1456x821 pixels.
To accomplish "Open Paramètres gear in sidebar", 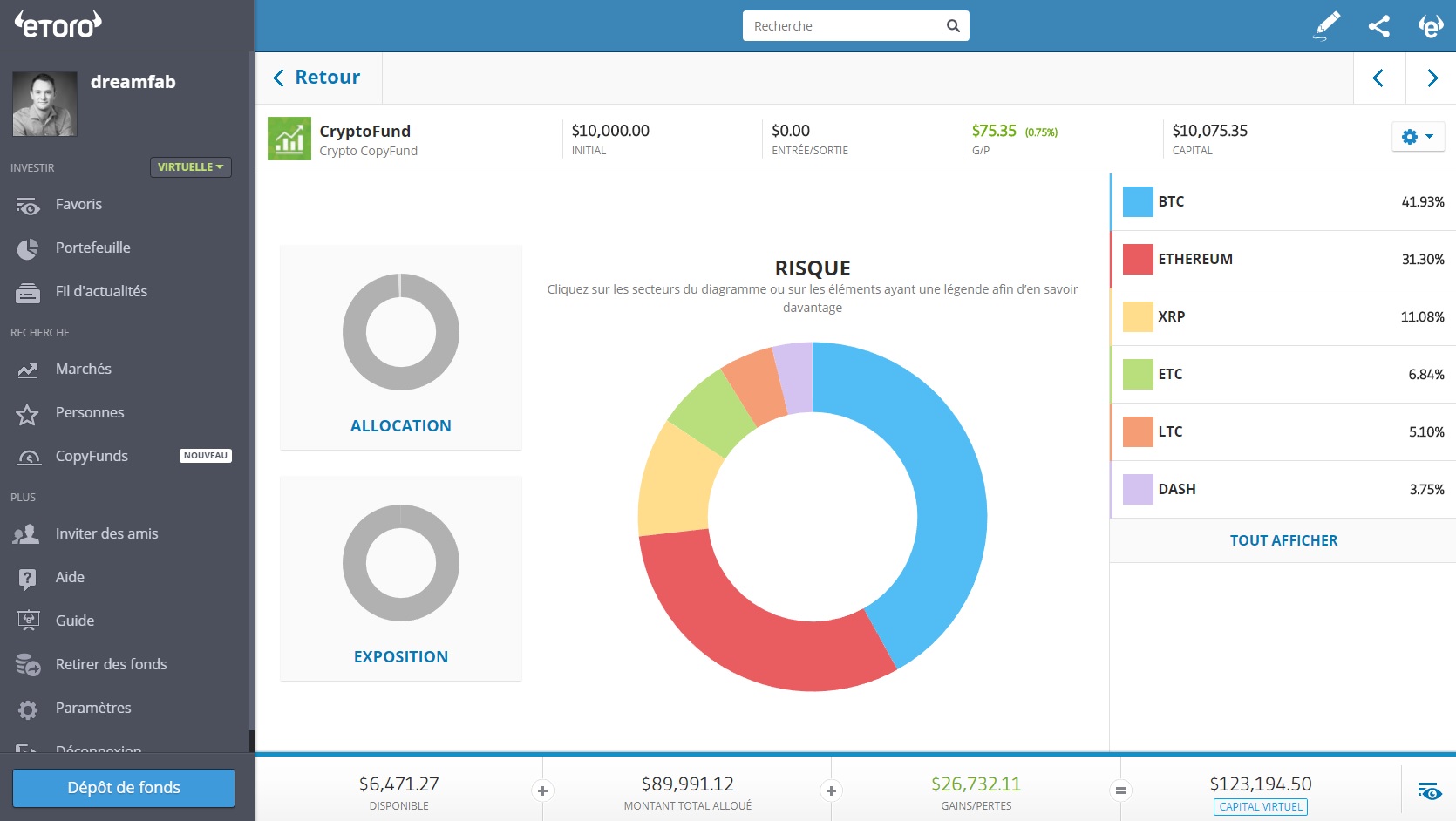I will point(92,708).
